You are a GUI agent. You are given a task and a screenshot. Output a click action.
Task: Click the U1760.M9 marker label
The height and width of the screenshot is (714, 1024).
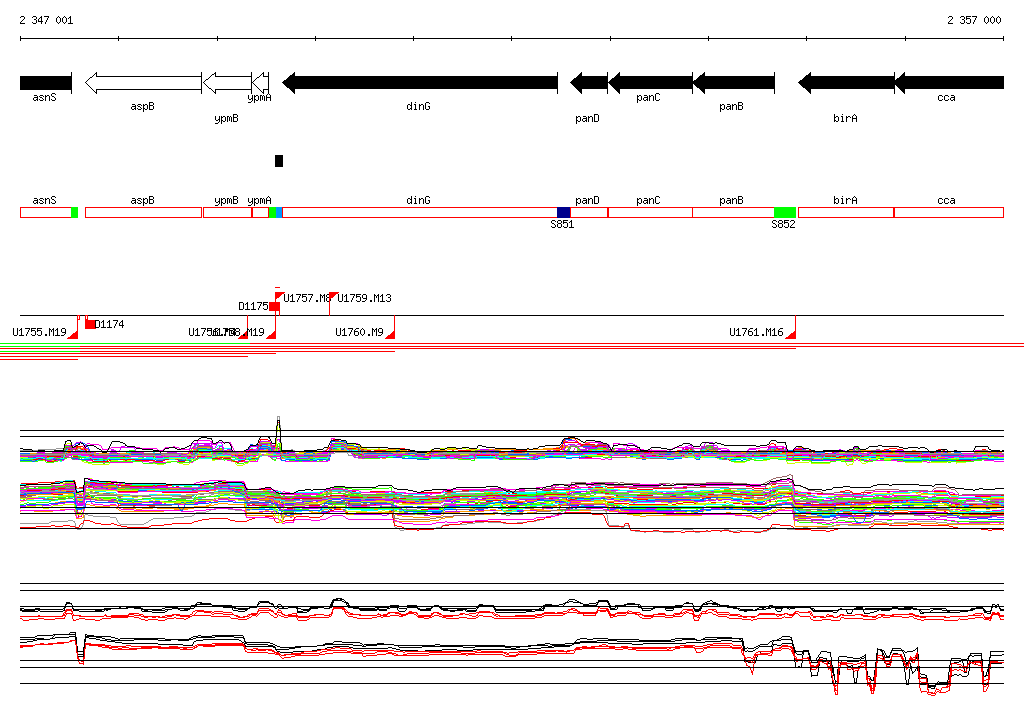[359, 332]
